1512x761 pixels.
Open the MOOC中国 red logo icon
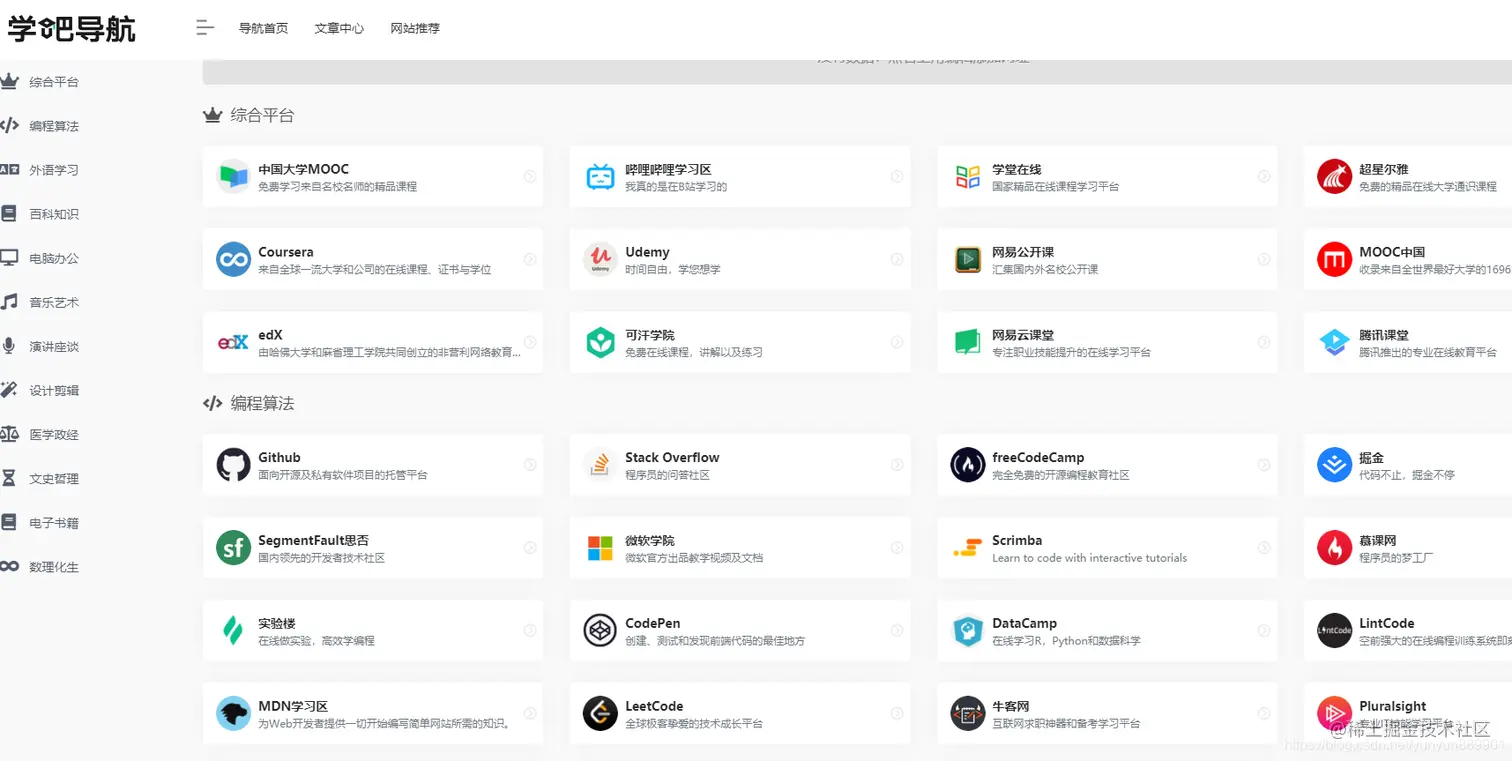[x=1334, y=260]
